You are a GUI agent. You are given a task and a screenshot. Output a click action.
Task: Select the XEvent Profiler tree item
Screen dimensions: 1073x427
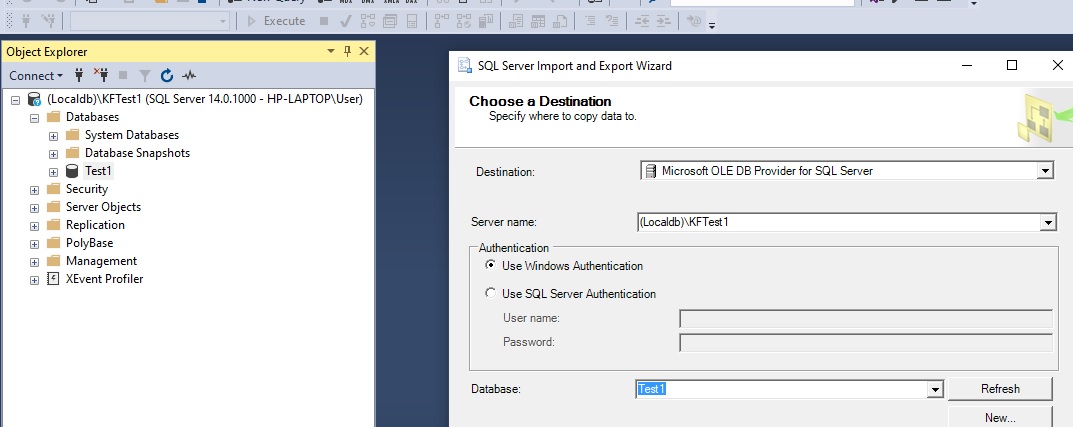point(105,279)
